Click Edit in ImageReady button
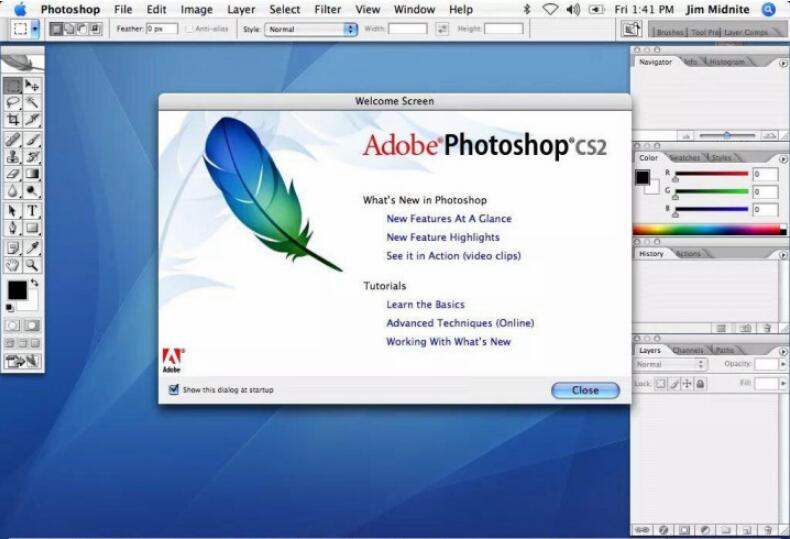This screenshot has width=790, height=539. click(23, 361)
